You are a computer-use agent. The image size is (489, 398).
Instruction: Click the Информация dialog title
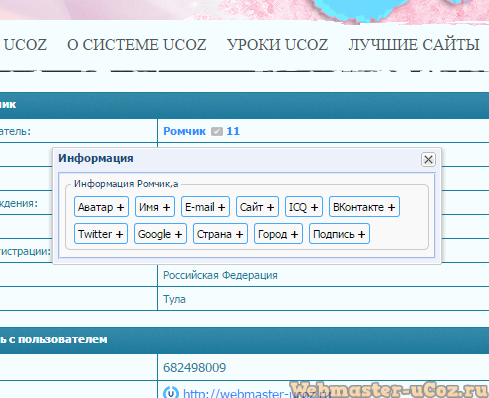96,158
